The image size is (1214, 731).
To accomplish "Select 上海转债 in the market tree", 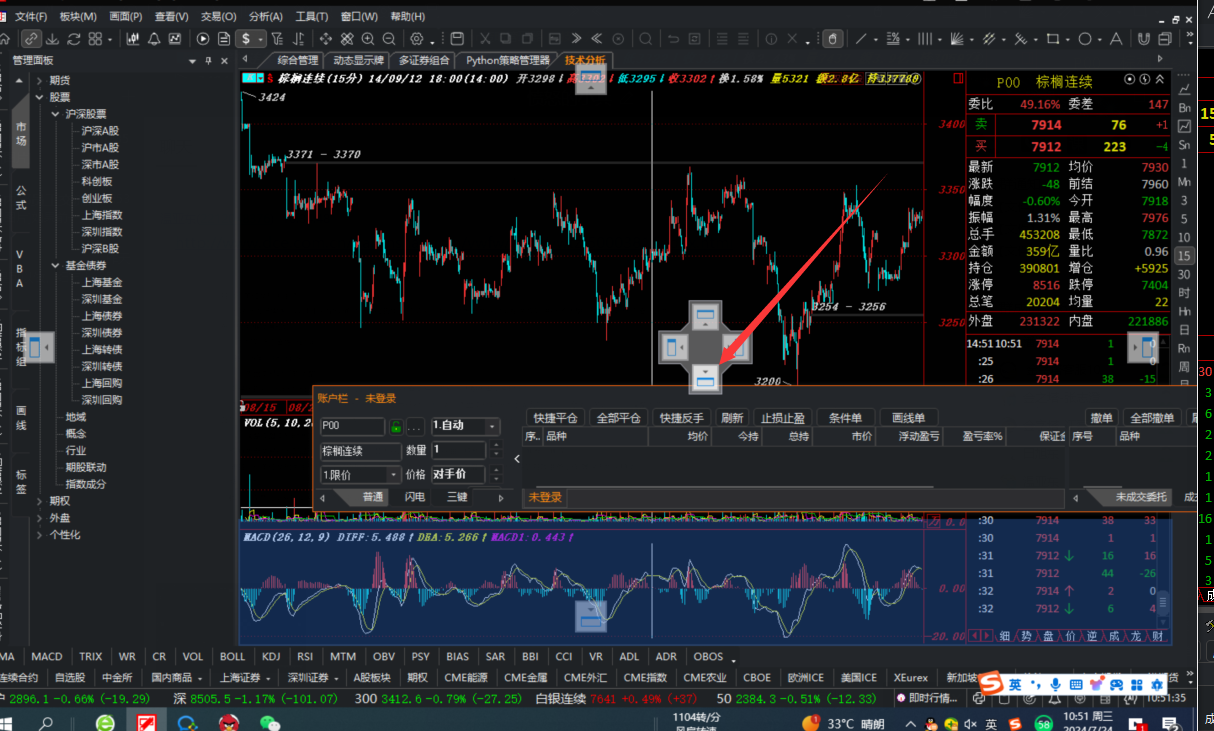I will 102,349.
